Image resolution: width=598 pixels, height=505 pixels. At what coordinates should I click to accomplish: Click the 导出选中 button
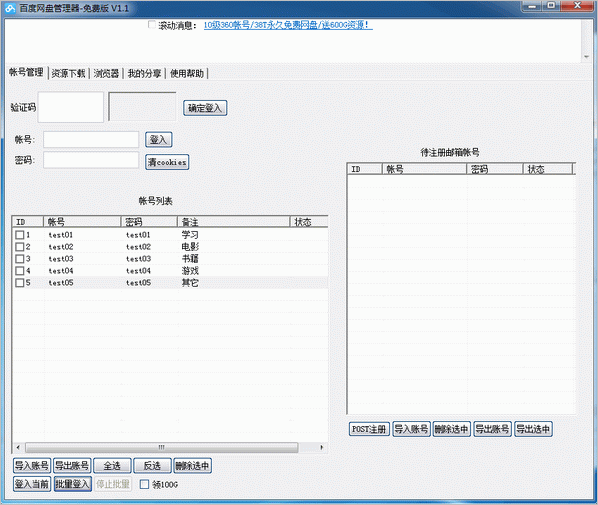pyautogui.click(x=533, y=429)
